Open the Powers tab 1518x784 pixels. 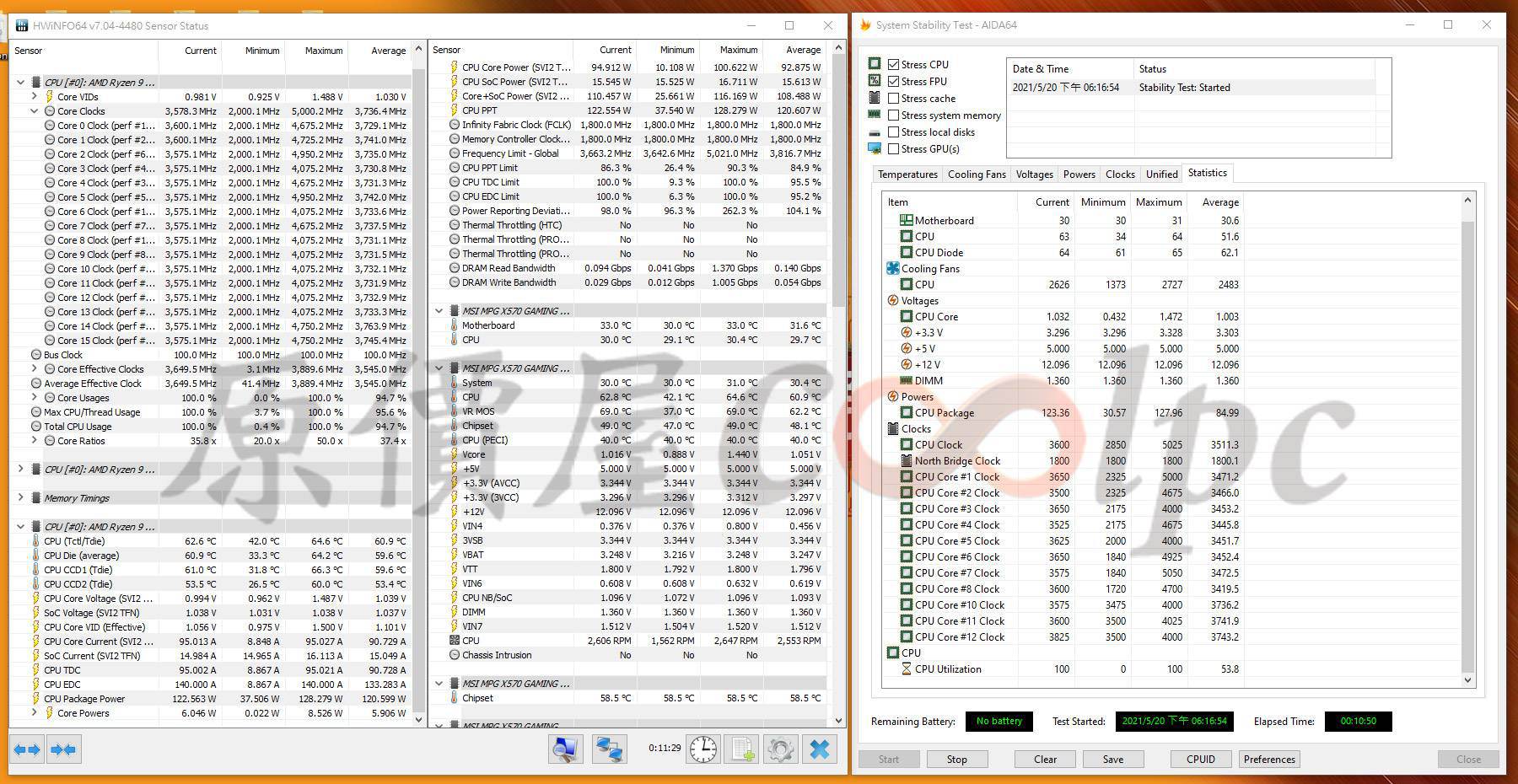(x=1079, y=175)
